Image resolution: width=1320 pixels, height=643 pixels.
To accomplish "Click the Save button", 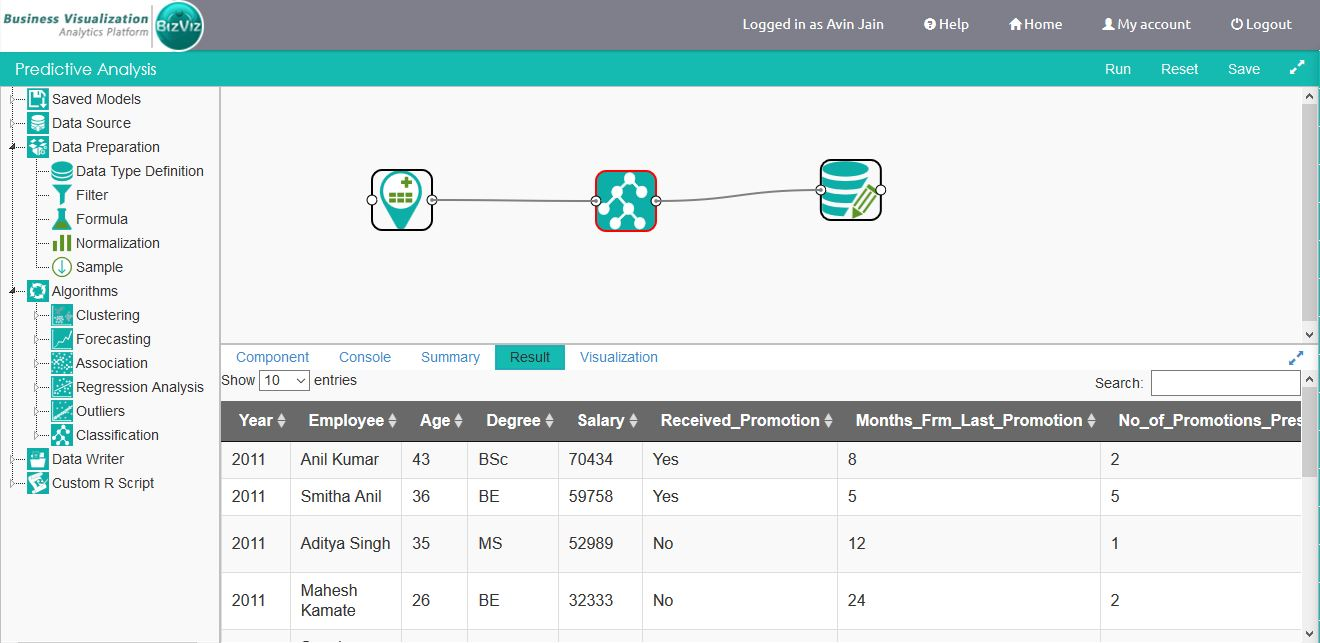I will point(1244,69).
